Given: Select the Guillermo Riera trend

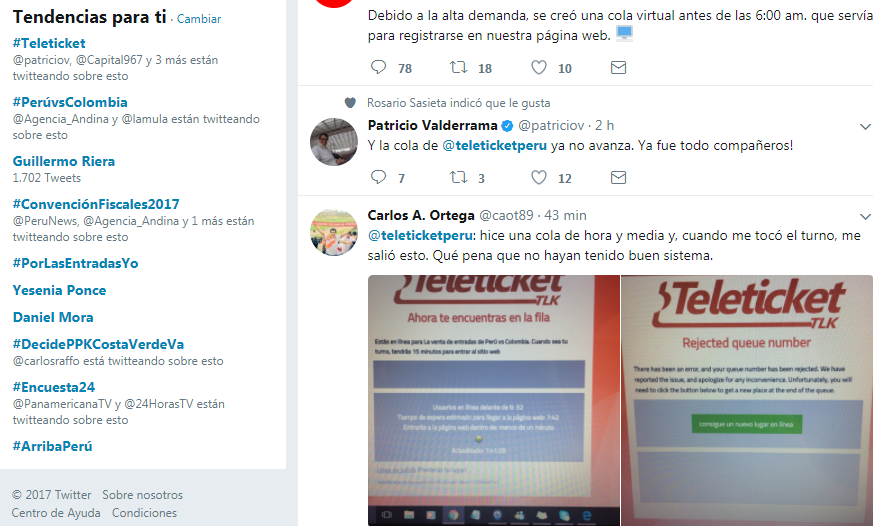Looking at the screenshot, I should coord(64,162).
